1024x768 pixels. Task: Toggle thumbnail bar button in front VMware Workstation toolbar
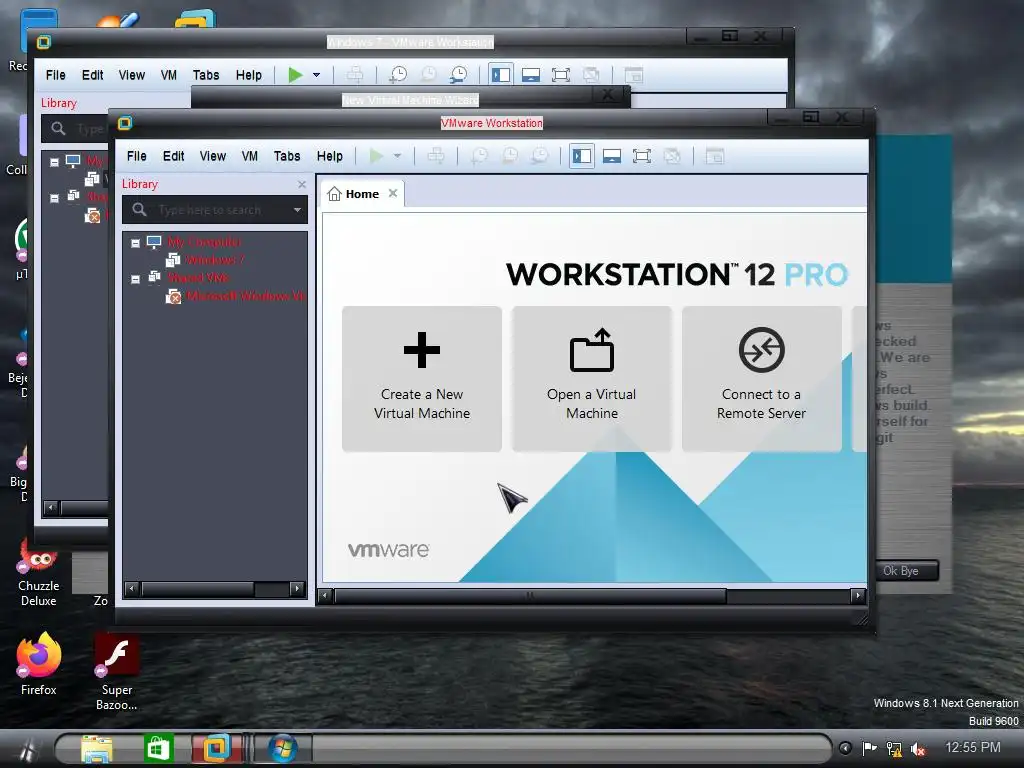coord(612,156)
